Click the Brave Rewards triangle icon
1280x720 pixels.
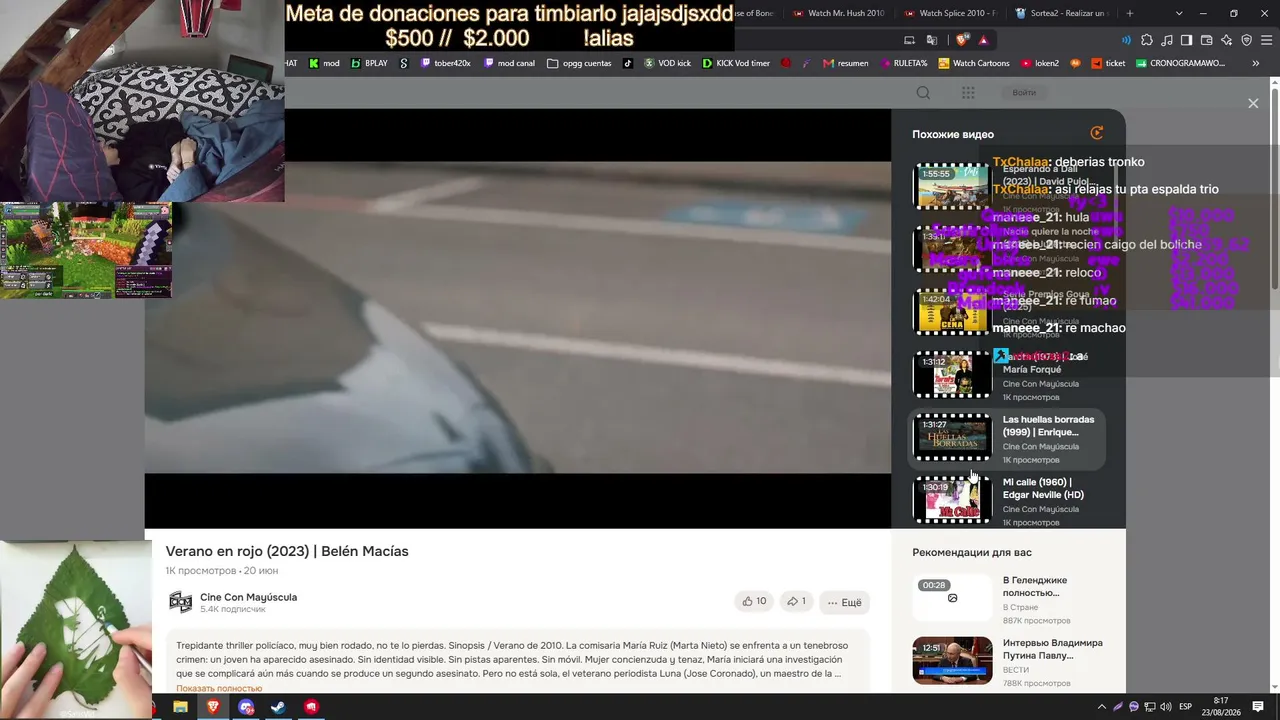pos(984,40)
